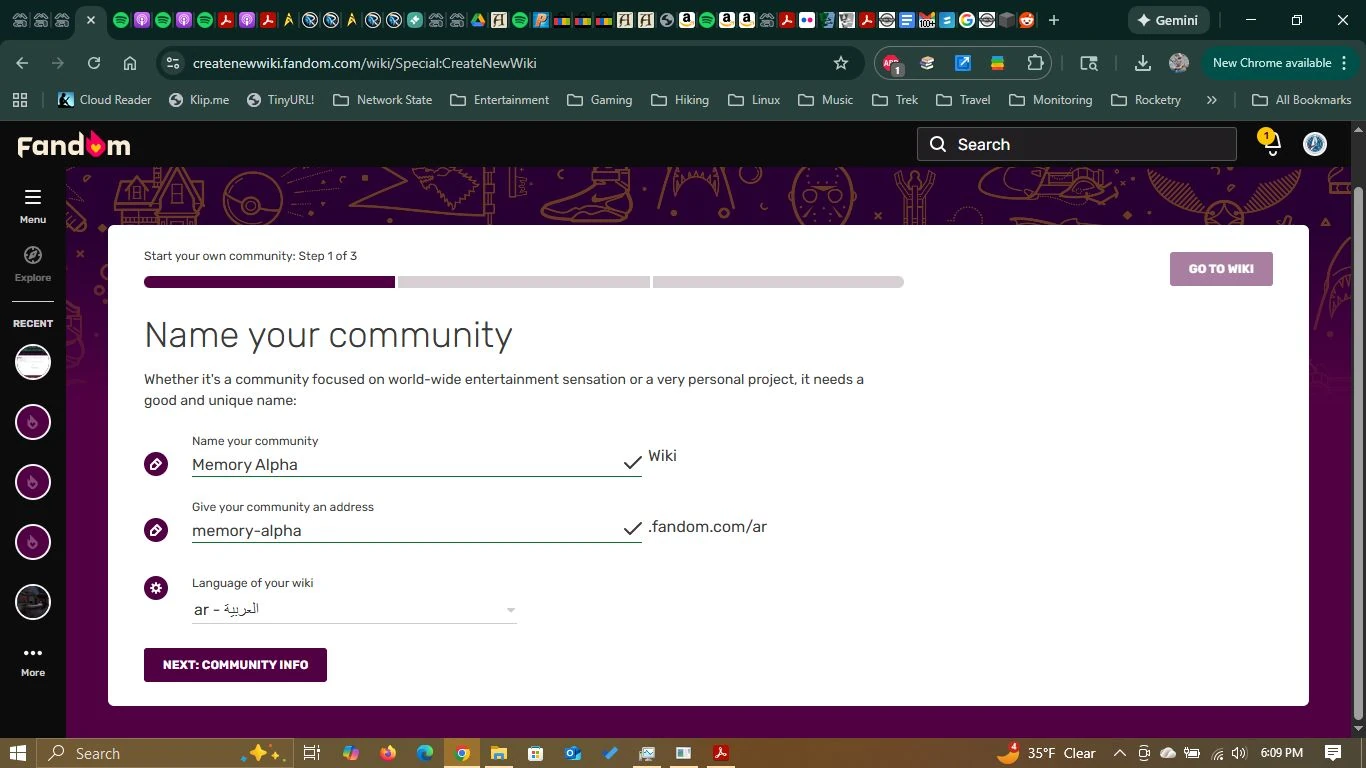The height and width of the screenshot is (768, 1366).
Task: Open the Cloud Reader bookmark
Action: 105,100
